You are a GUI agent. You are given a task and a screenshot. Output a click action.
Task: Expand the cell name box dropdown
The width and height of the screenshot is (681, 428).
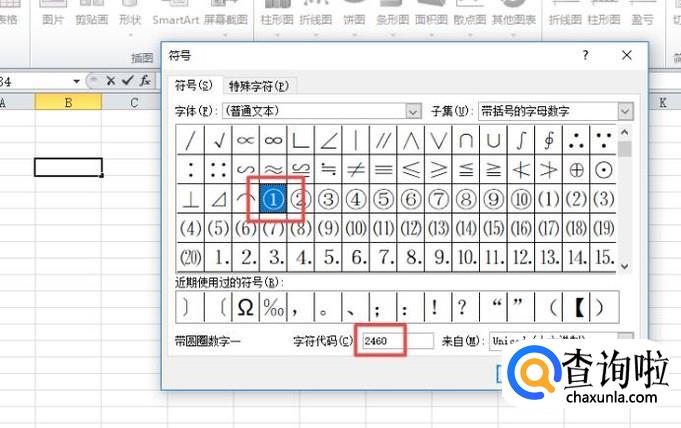tap(76, 81)
